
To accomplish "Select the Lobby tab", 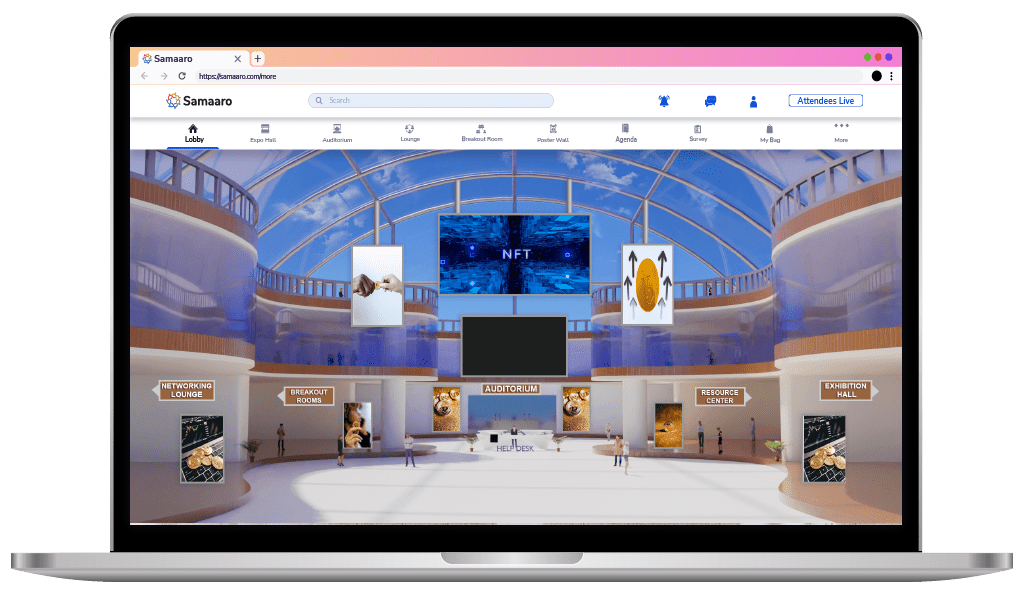I will click(x=193, y=133).
